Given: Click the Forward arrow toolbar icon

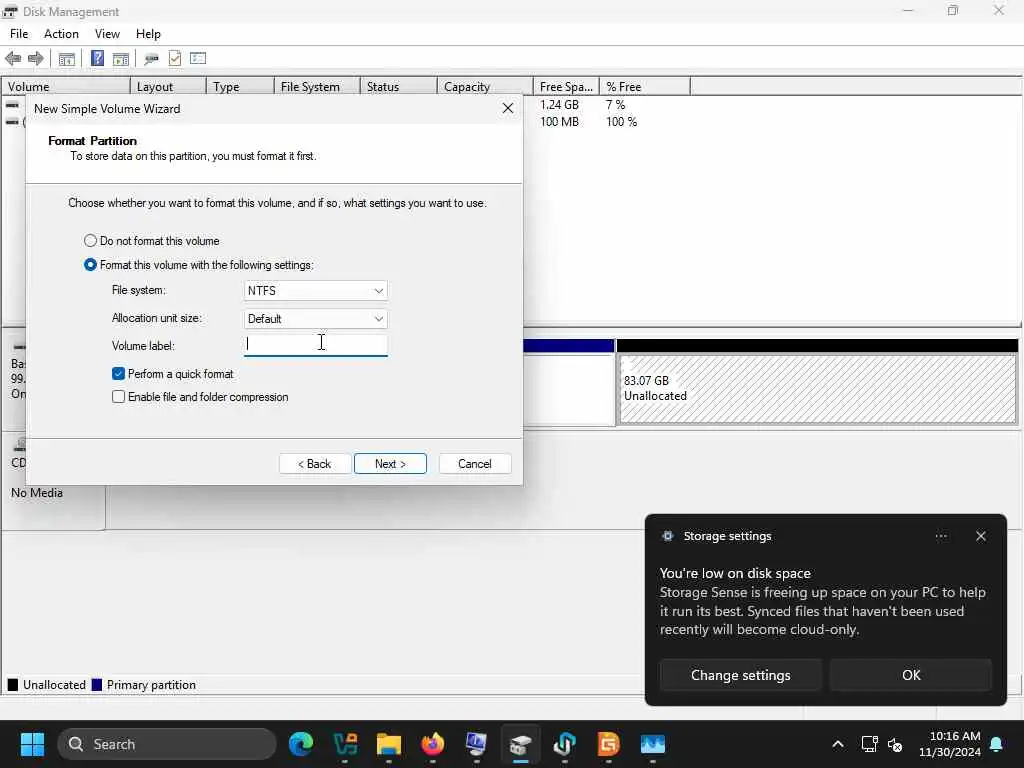Looking at the screenshot, I should (x=36, y=59).
